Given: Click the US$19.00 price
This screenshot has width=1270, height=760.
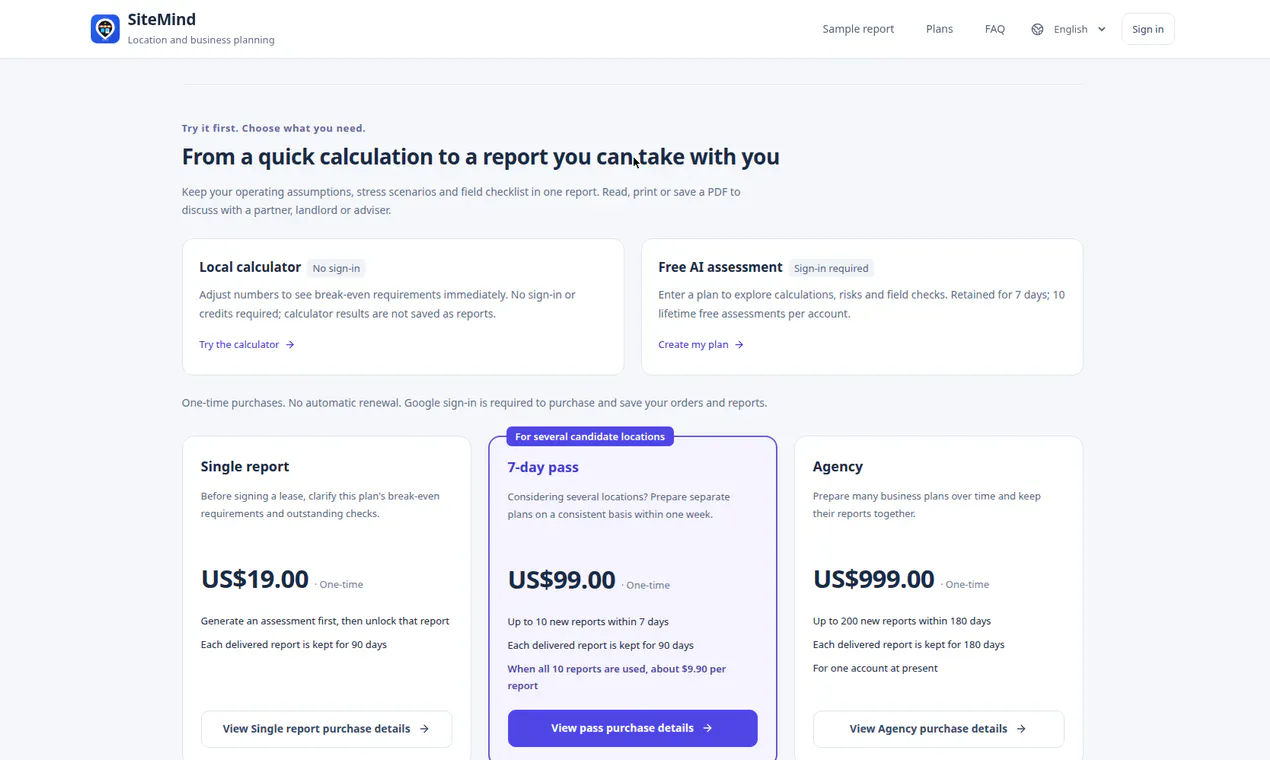Looking at the screenshot, I should click(255, 580).
